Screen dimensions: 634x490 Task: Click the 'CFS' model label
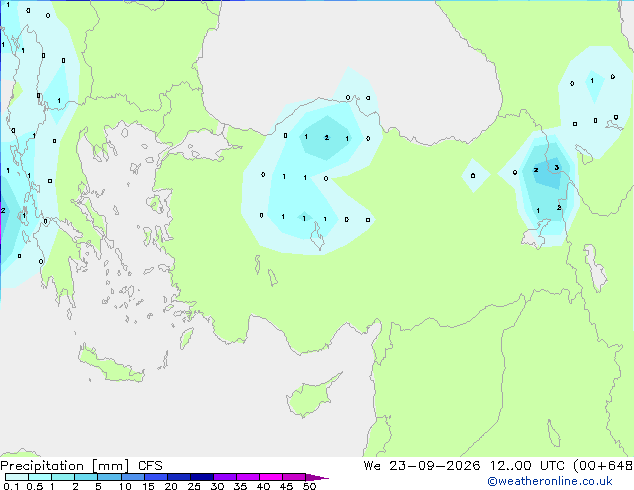pos(150,466)
